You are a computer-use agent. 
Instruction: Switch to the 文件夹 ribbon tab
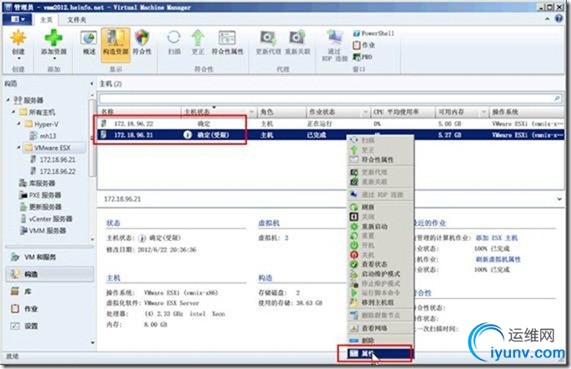point(76,20)
